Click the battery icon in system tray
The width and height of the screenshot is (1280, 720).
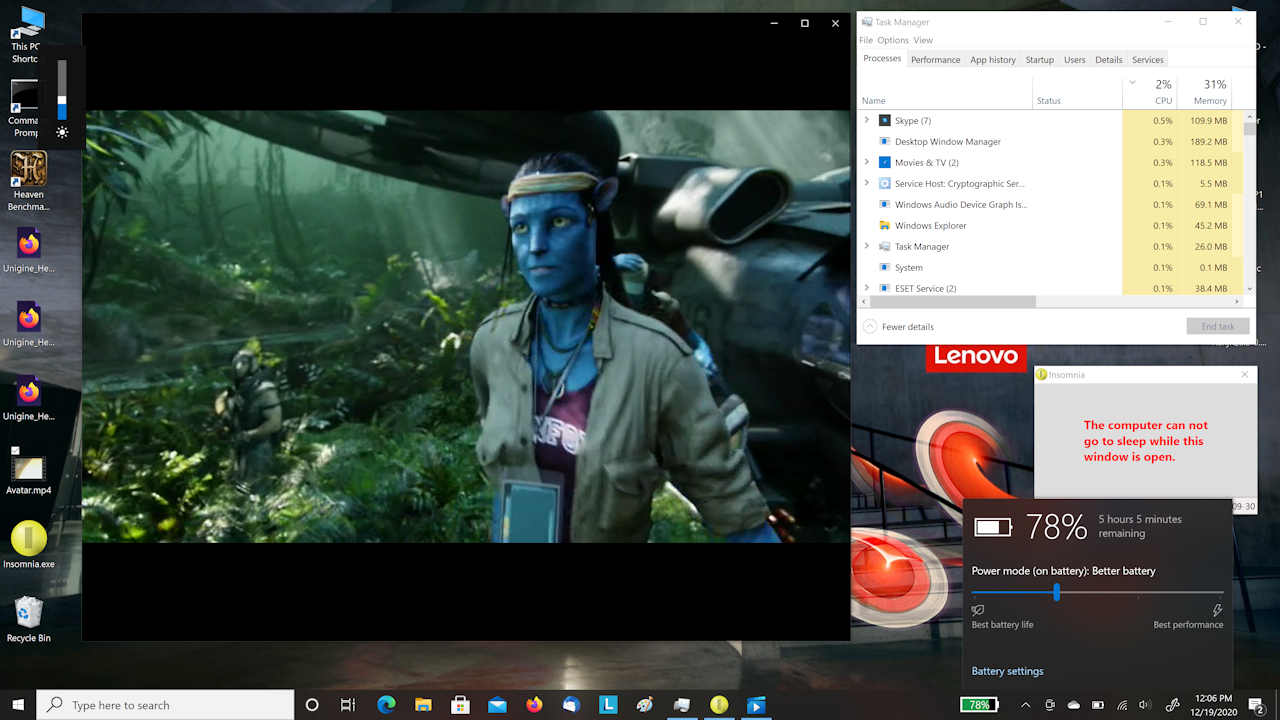(x=1098, y=705)
